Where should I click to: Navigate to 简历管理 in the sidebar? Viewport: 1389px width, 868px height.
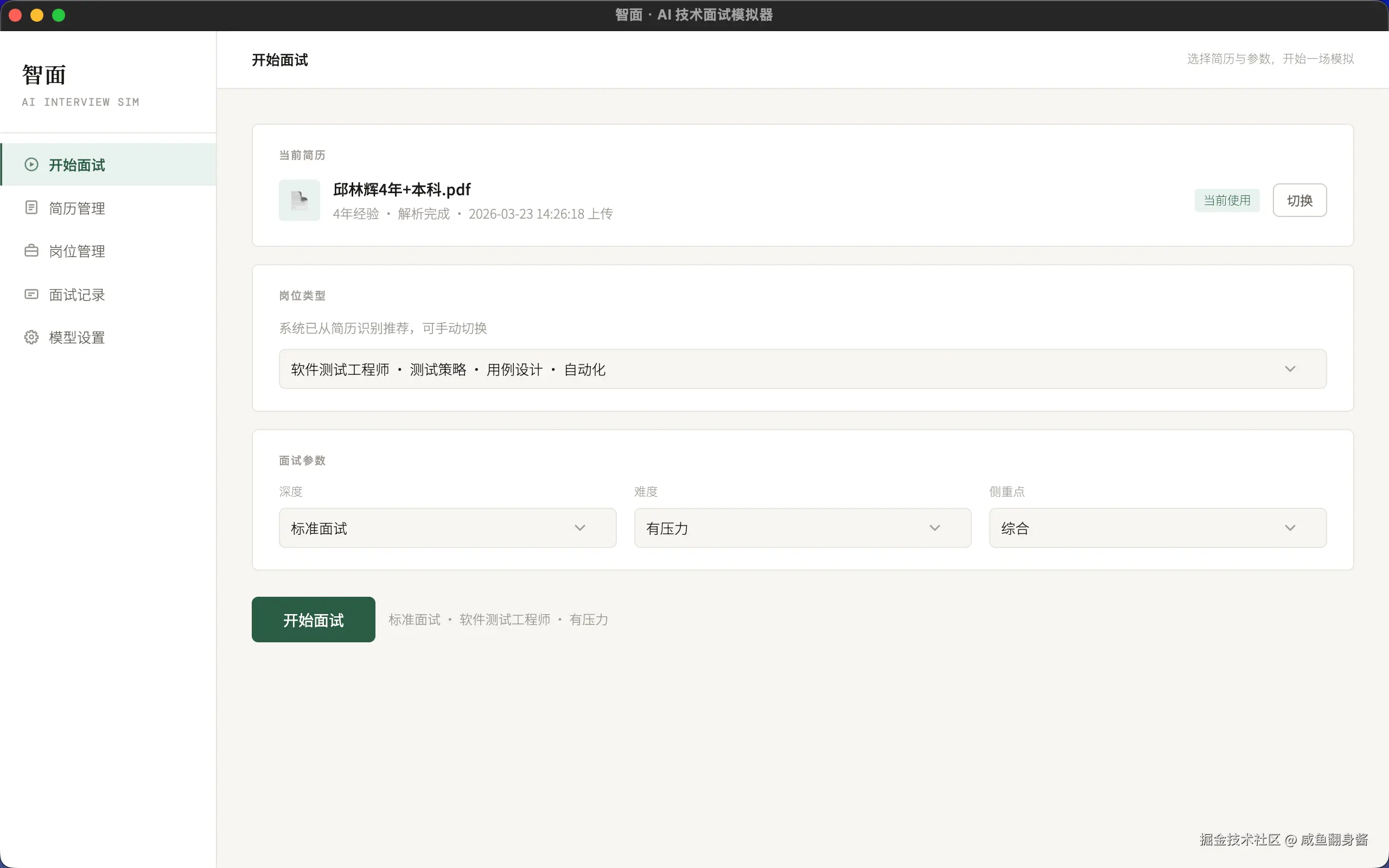(x=77, y=207)
